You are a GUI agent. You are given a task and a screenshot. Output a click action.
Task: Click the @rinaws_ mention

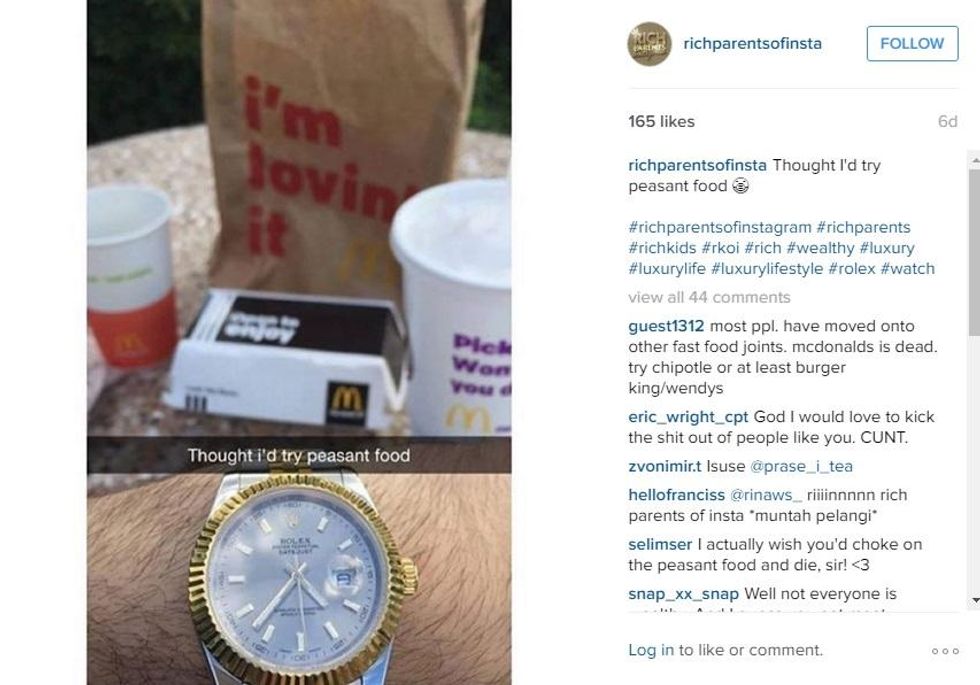coord(766,495)
